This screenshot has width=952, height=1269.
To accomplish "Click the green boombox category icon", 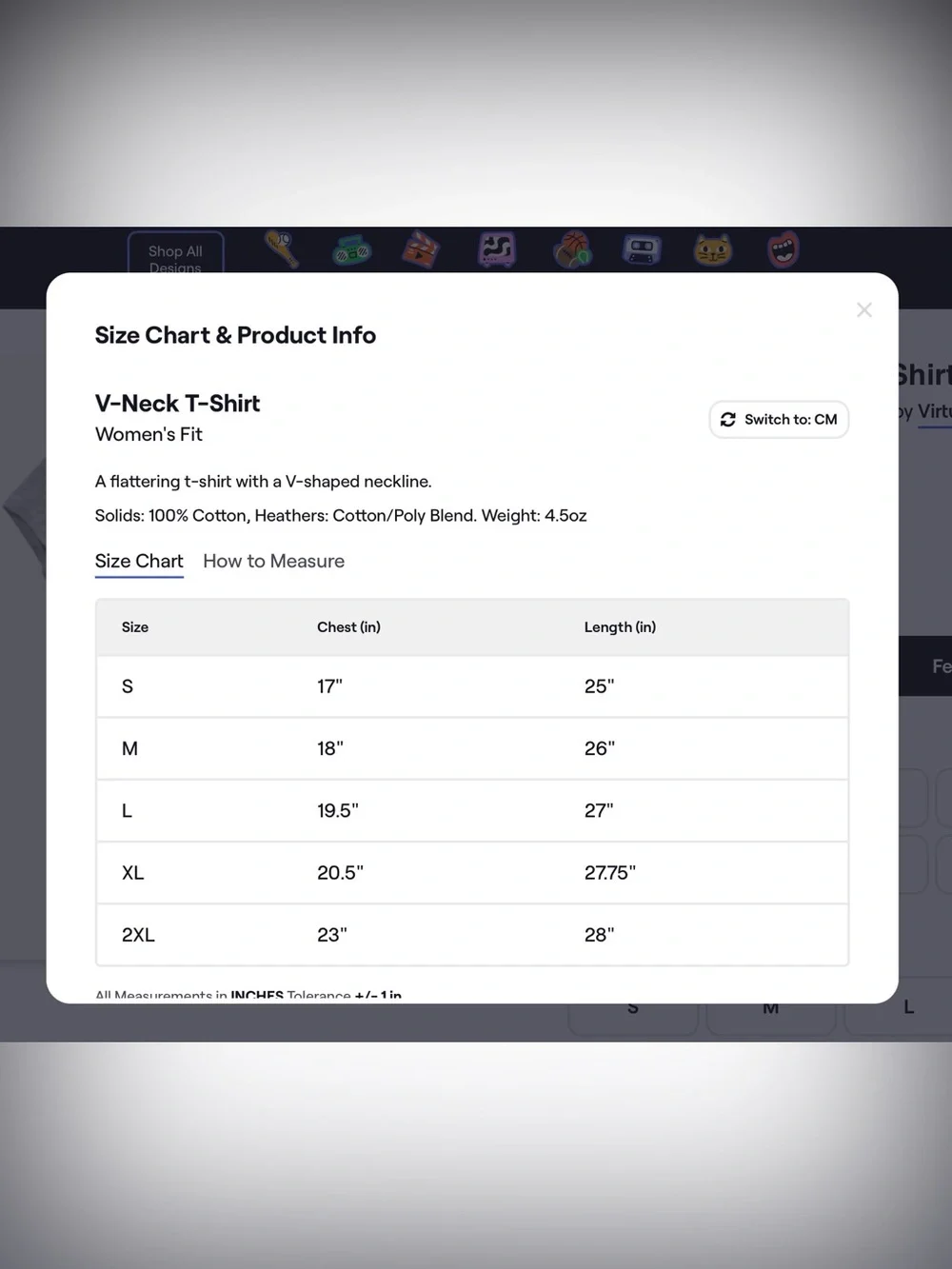I will pyautogui.click(x=352, y=251).
